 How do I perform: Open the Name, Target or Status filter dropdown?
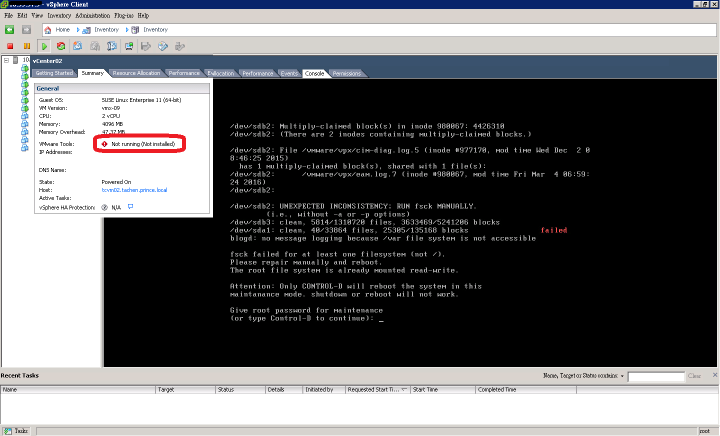(x=622, y=376)
